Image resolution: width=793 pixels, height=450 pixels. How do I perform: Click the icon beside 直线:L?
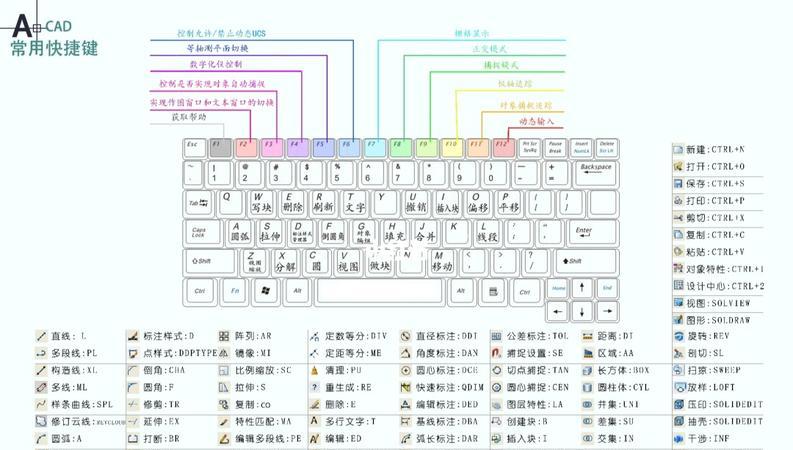(x=41, y=336)
